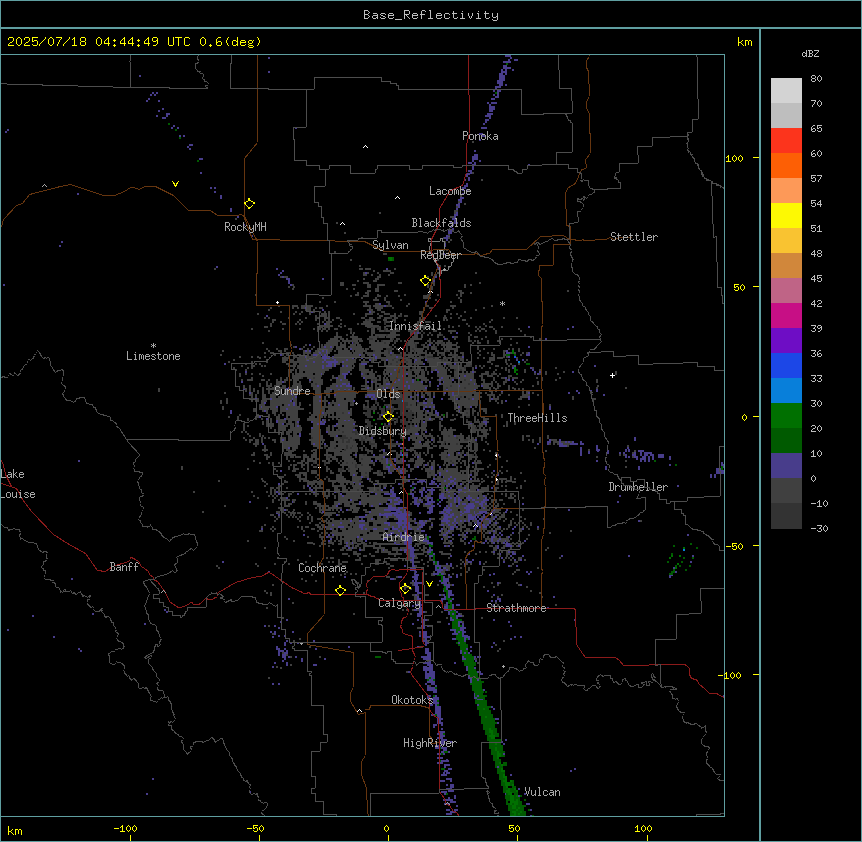Click the white plus marker northwest of Drumheller

pos(612,375)
